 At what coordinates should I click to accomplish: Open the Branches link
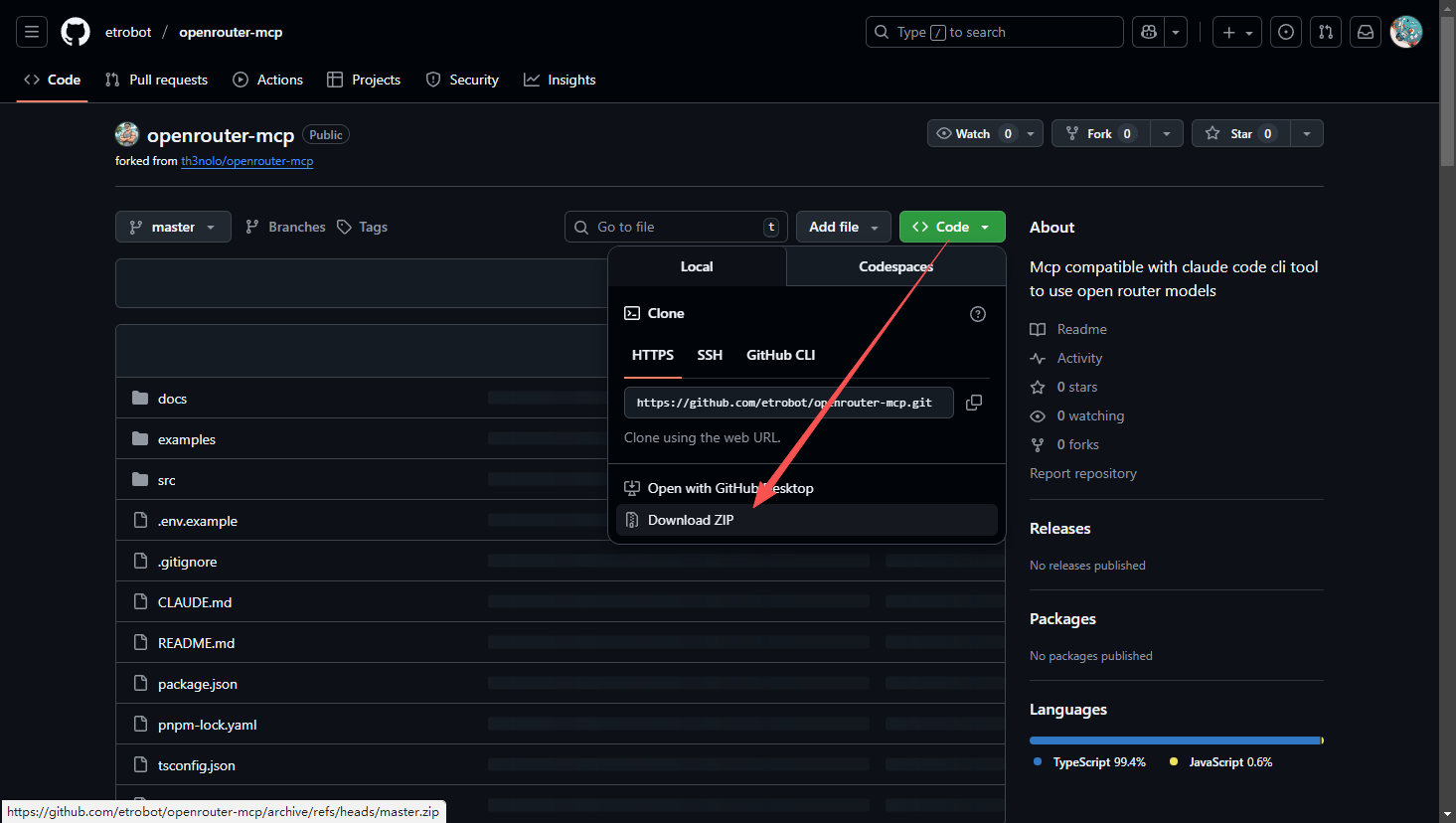coord(286,227)
